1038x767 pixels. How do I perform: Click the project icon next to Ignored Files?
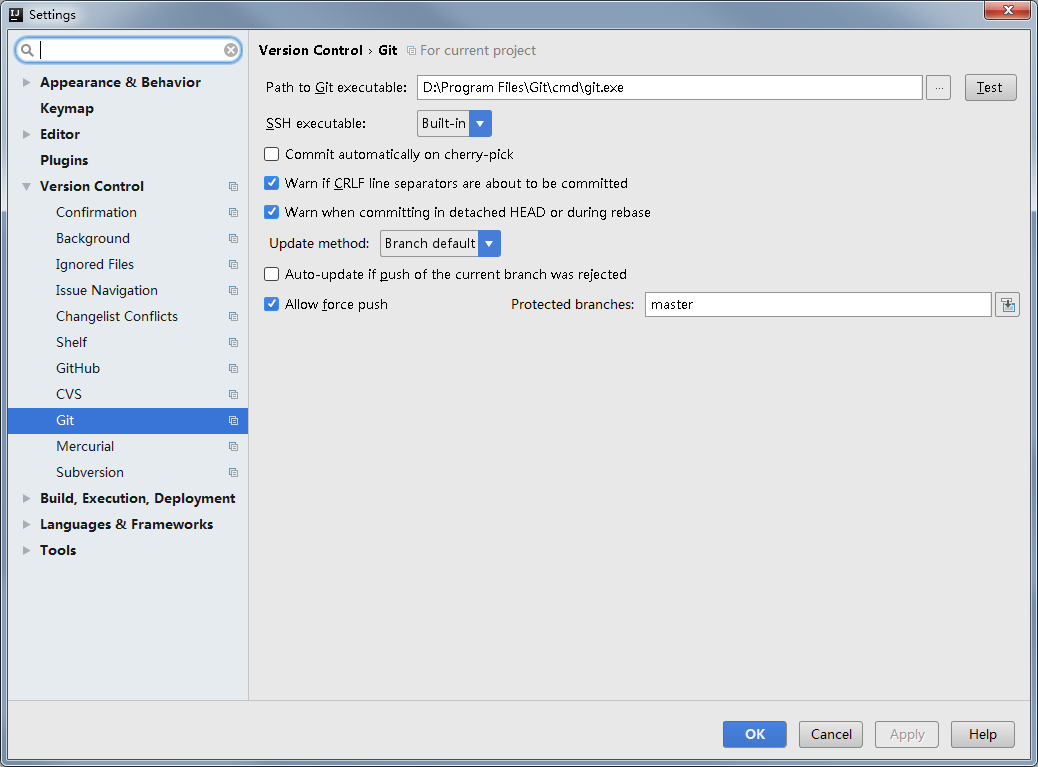233,265
